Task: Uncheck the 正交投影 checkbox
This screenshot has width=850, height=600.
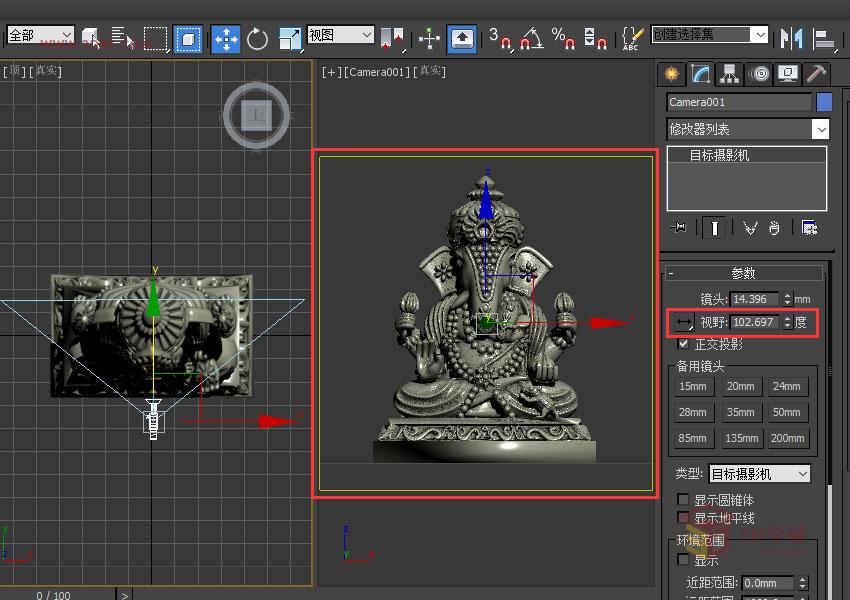Action: [x=684, y=343]
